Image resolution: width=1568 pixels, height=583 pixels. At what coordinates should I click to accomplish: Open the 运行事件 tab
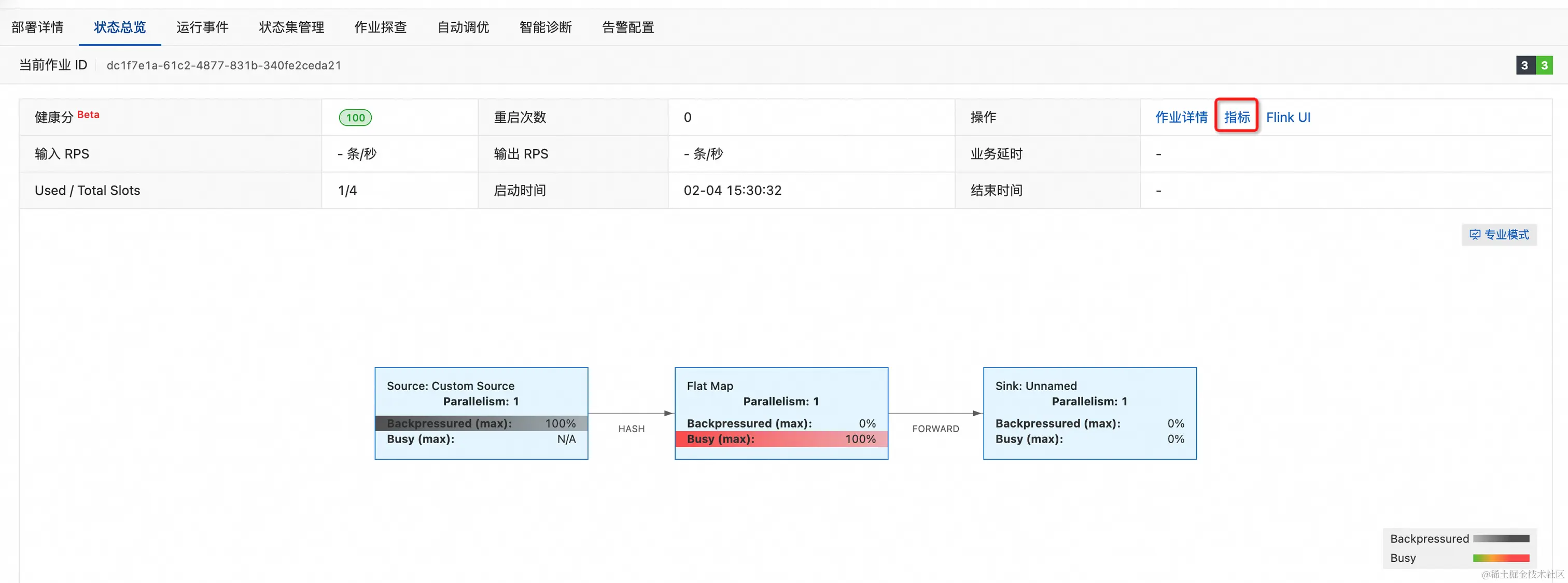pyautogui.click(x=202, y=27)
